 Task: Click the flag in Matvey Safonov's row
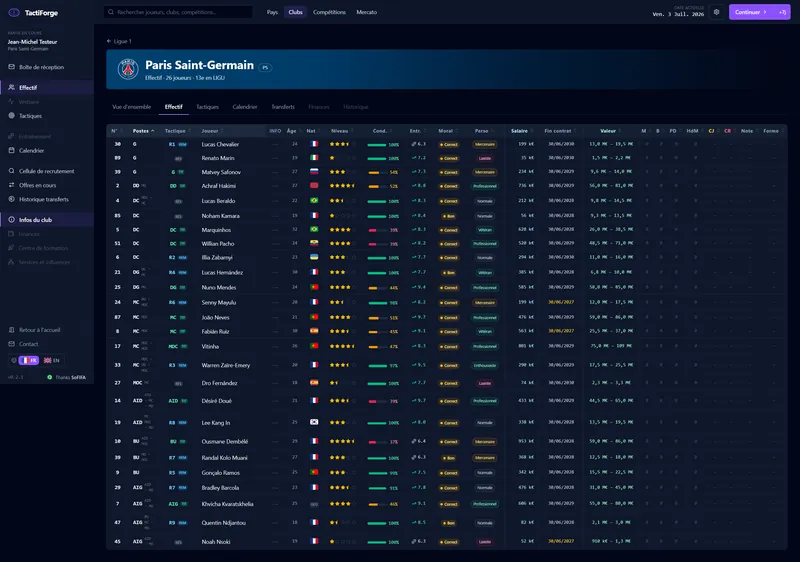(314, 172)
